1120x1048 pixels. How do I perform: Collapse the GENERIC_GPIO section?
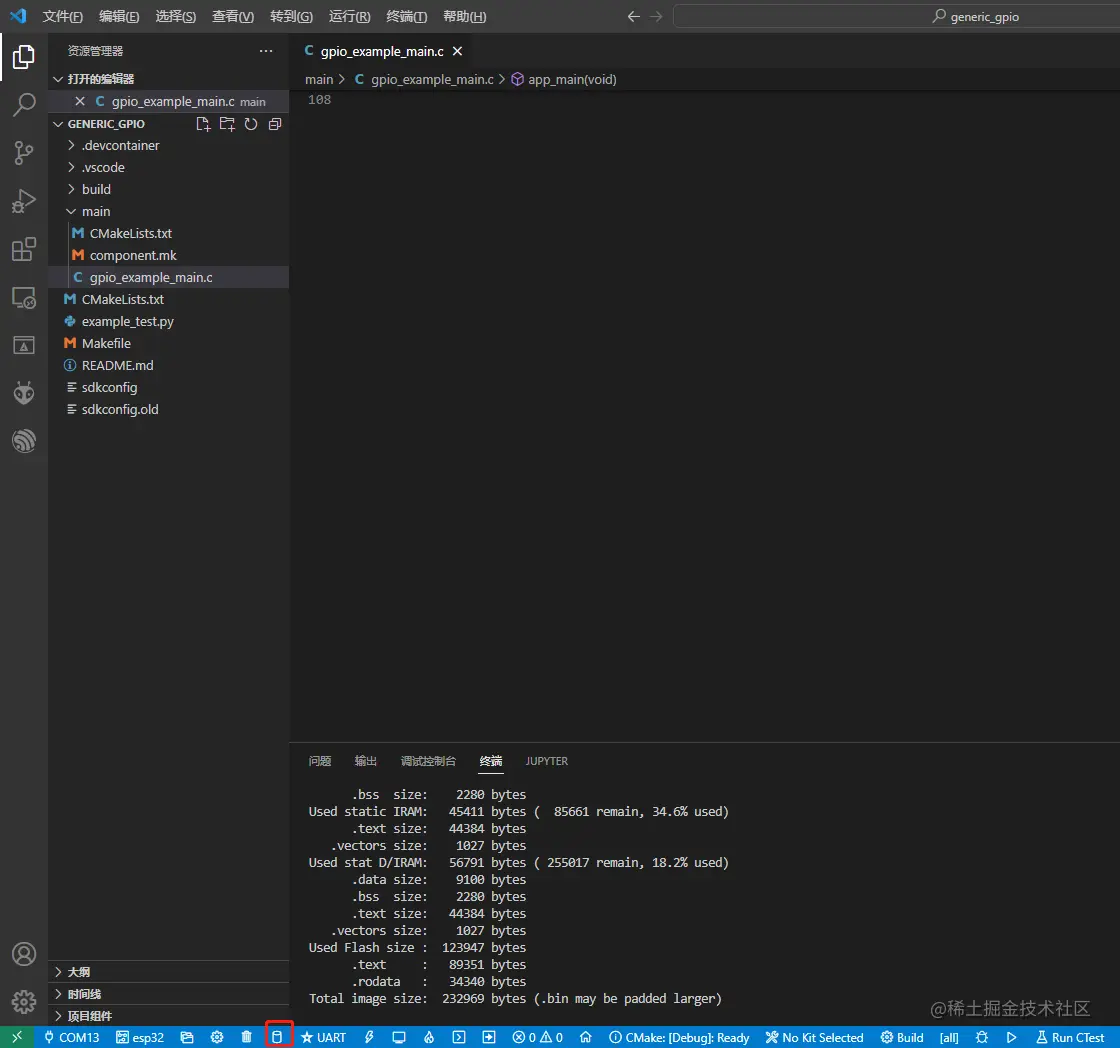(x=106, y=124)
